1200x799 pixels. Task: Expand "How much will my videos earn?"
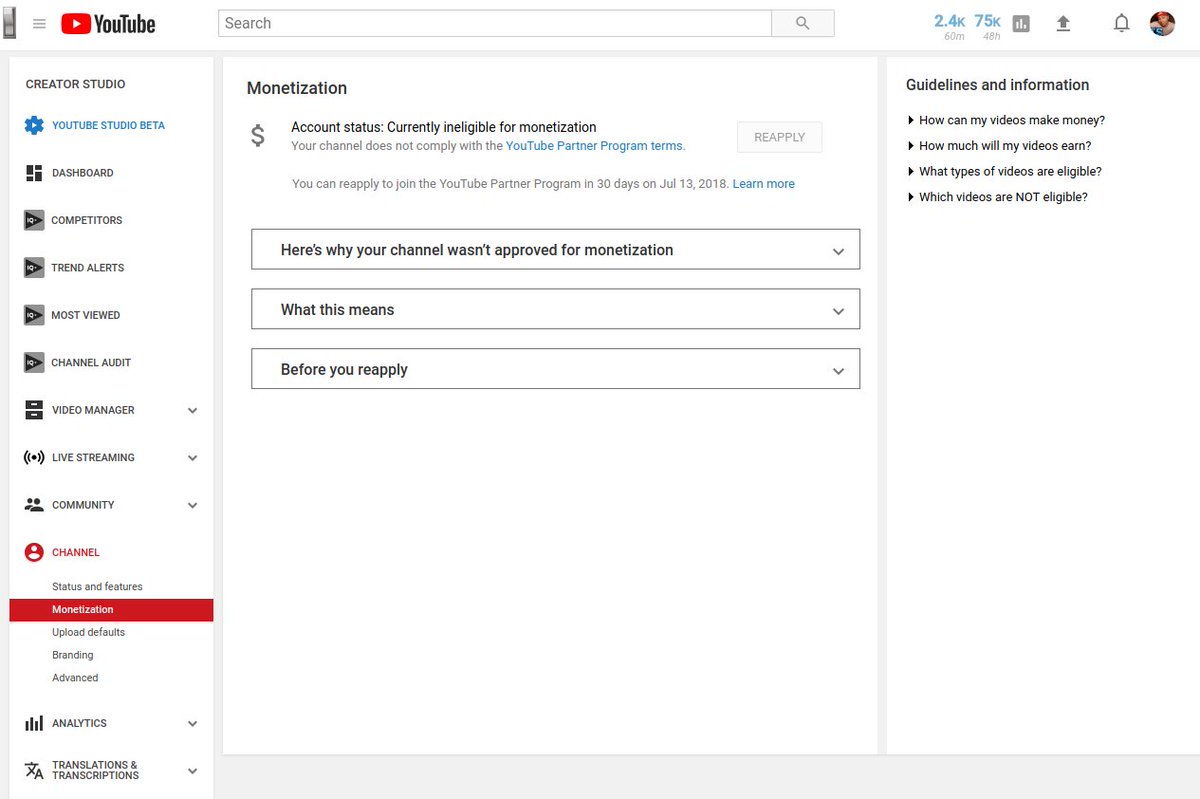999,146
